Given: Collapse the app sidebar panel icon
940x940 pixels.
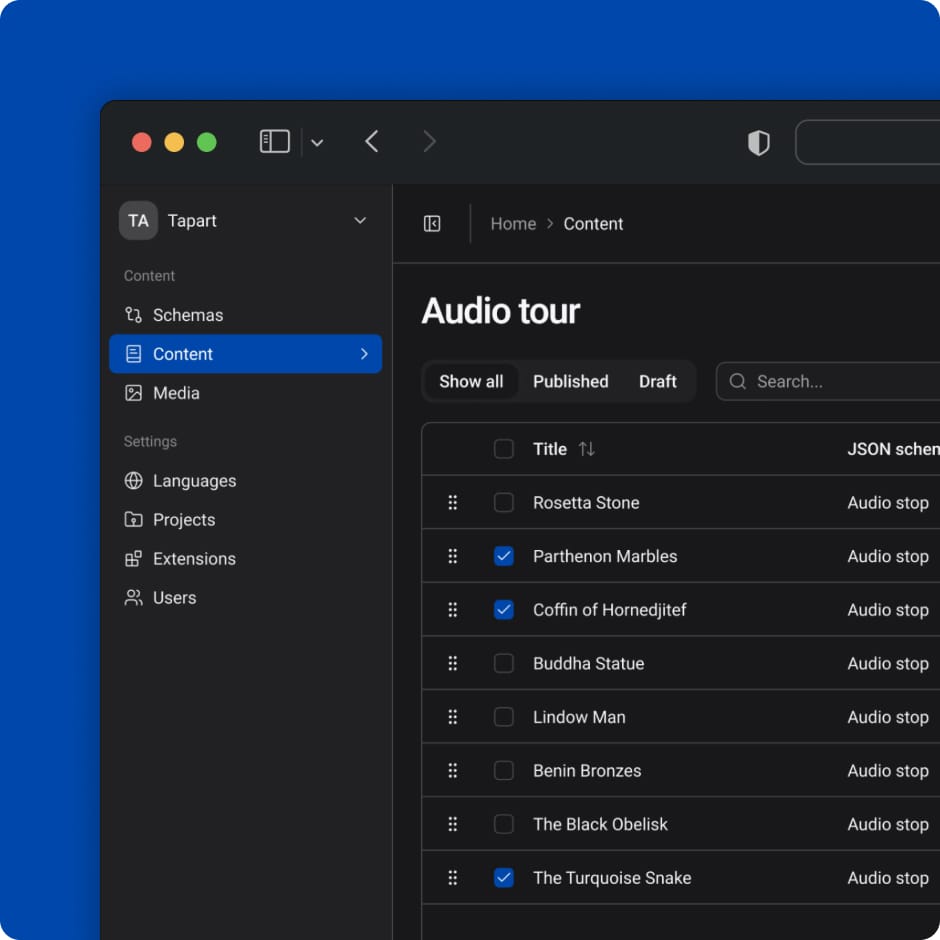Looking at the screenshot, I should [432, 224].
